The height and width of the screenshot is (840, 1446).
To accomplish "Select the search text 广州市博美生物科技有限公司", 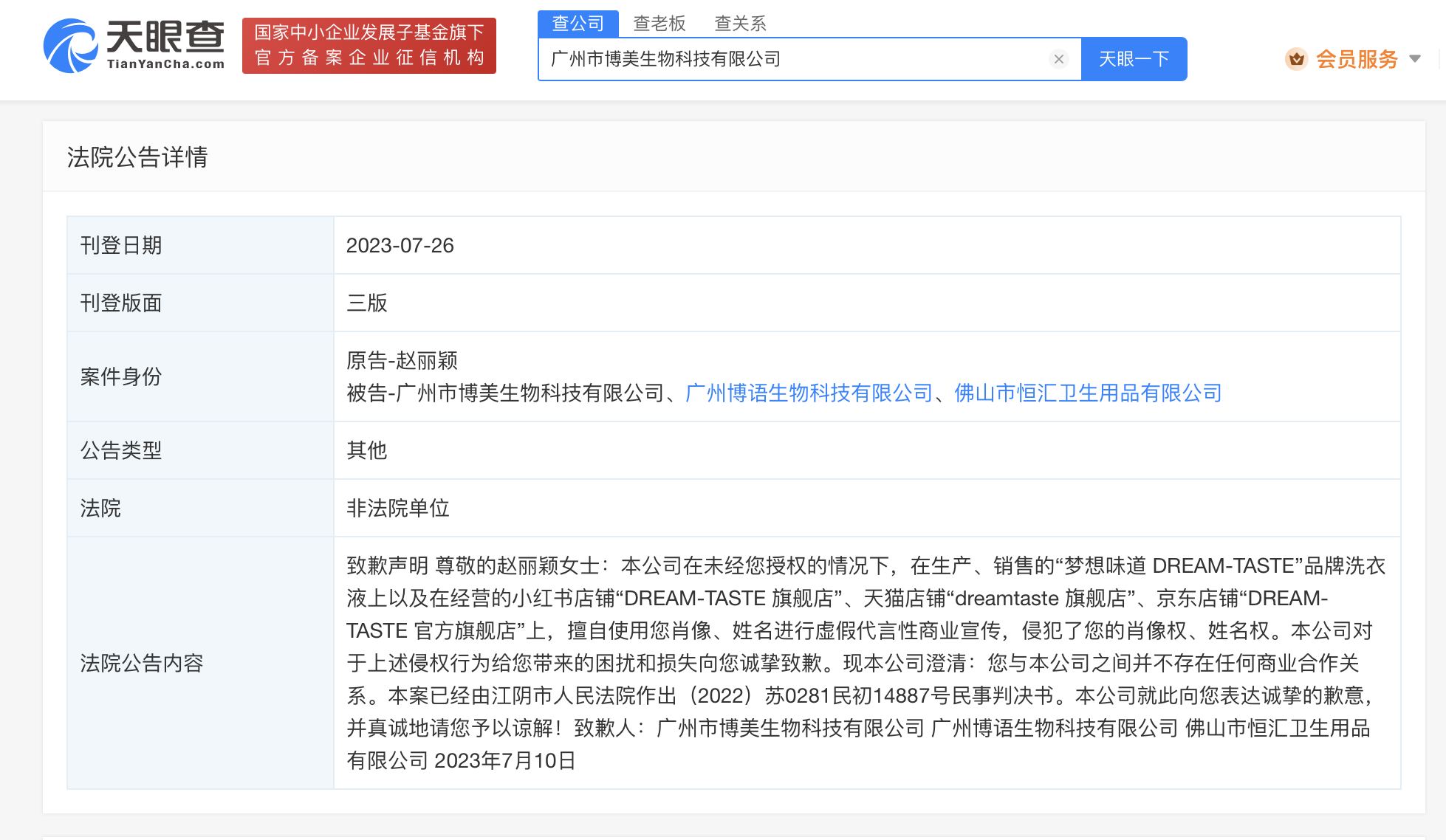I will coord(663,59).
